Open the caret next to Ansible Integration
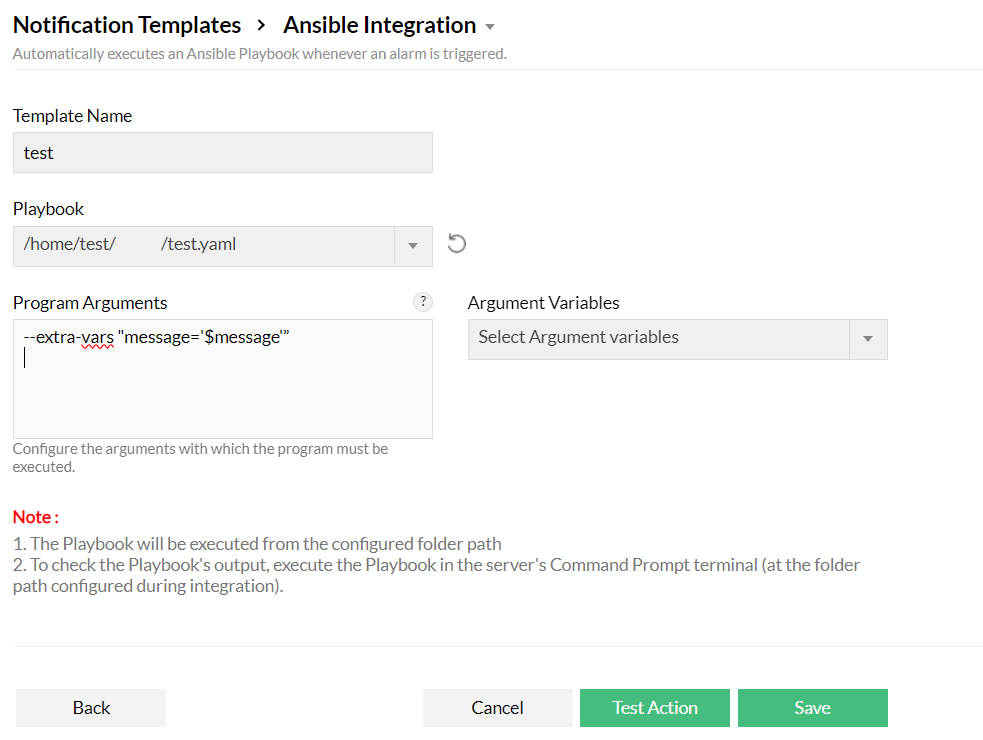 pyautogui.click(x=490, y=27)
